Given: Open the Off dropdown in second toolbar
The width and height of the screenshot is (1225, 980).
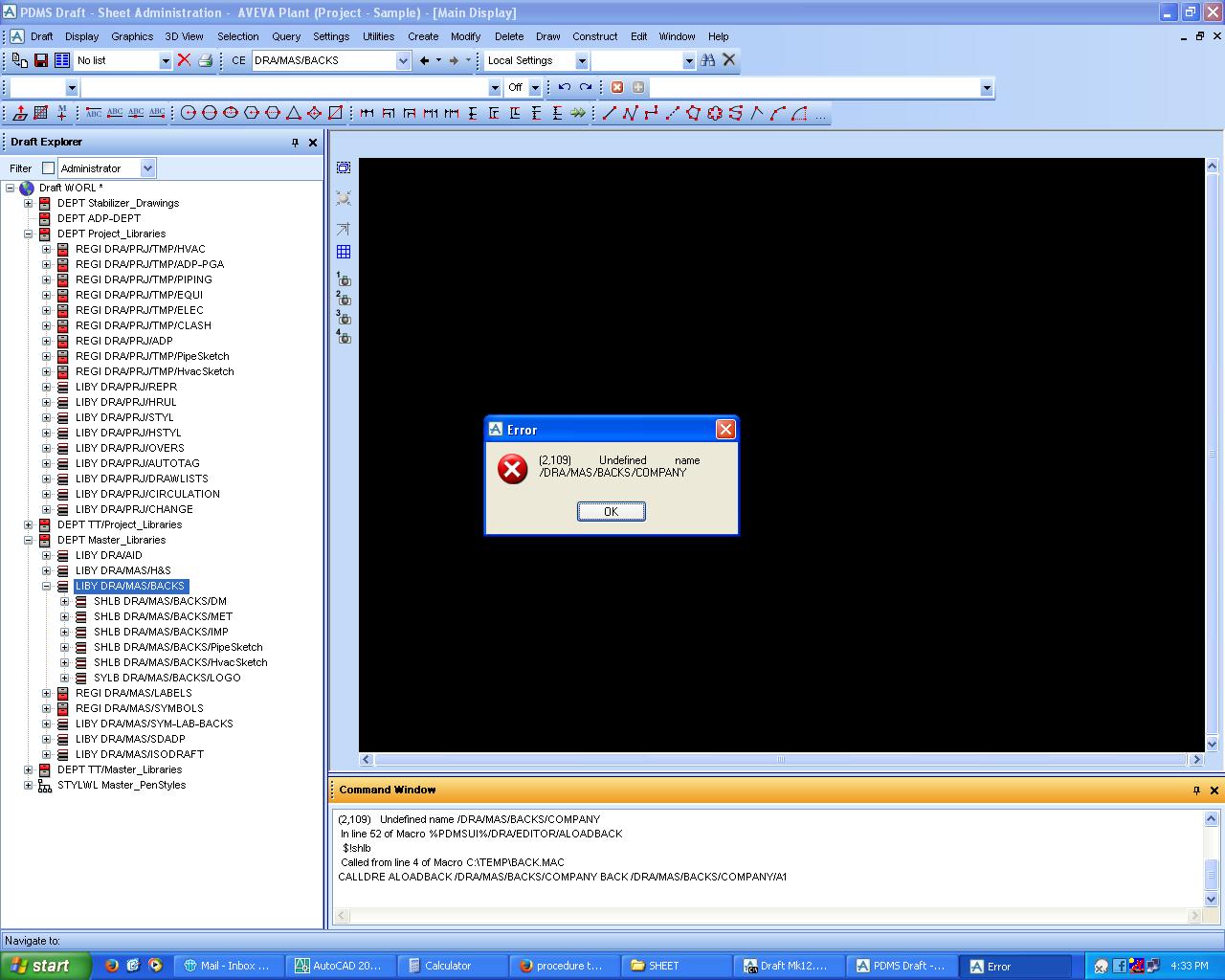Looking at the screenshot, I should click(535, 87).
